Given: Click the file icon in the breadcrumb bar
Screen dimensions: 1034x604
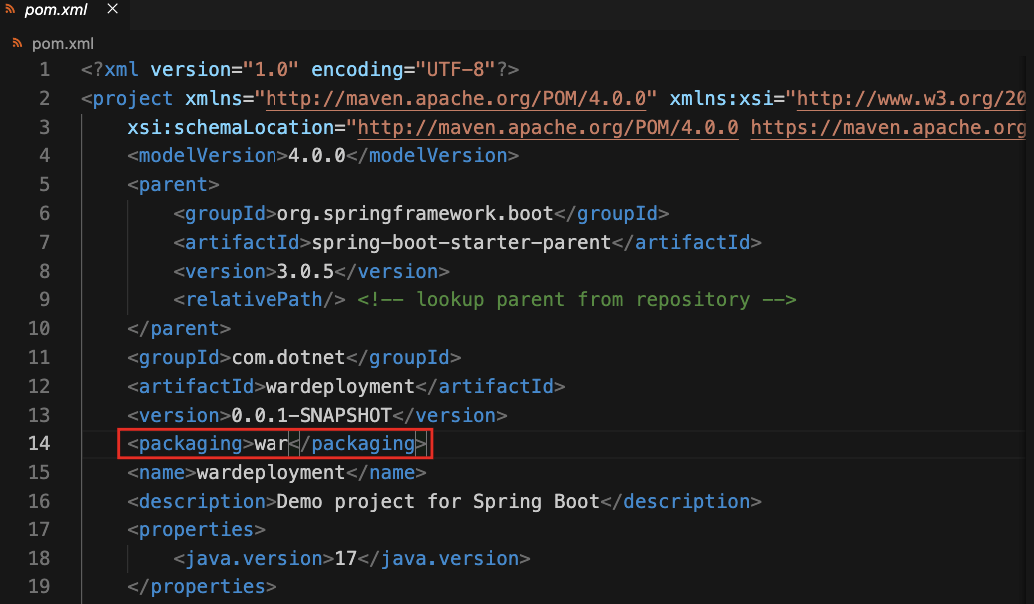Looking at the screenshot, I should click(17, 44).
